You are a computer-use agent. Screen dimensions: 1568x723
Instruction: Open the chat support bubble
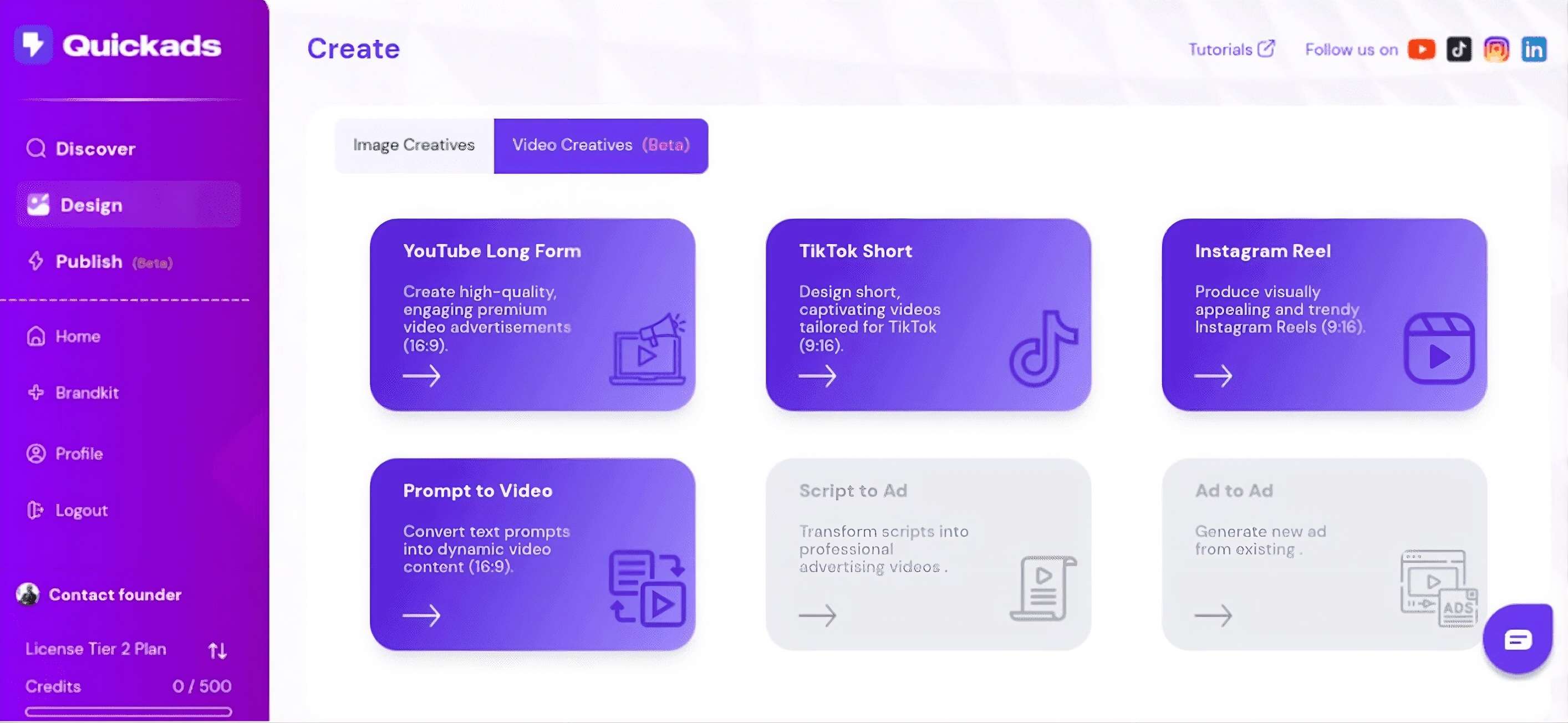[x=1518, y=639]
